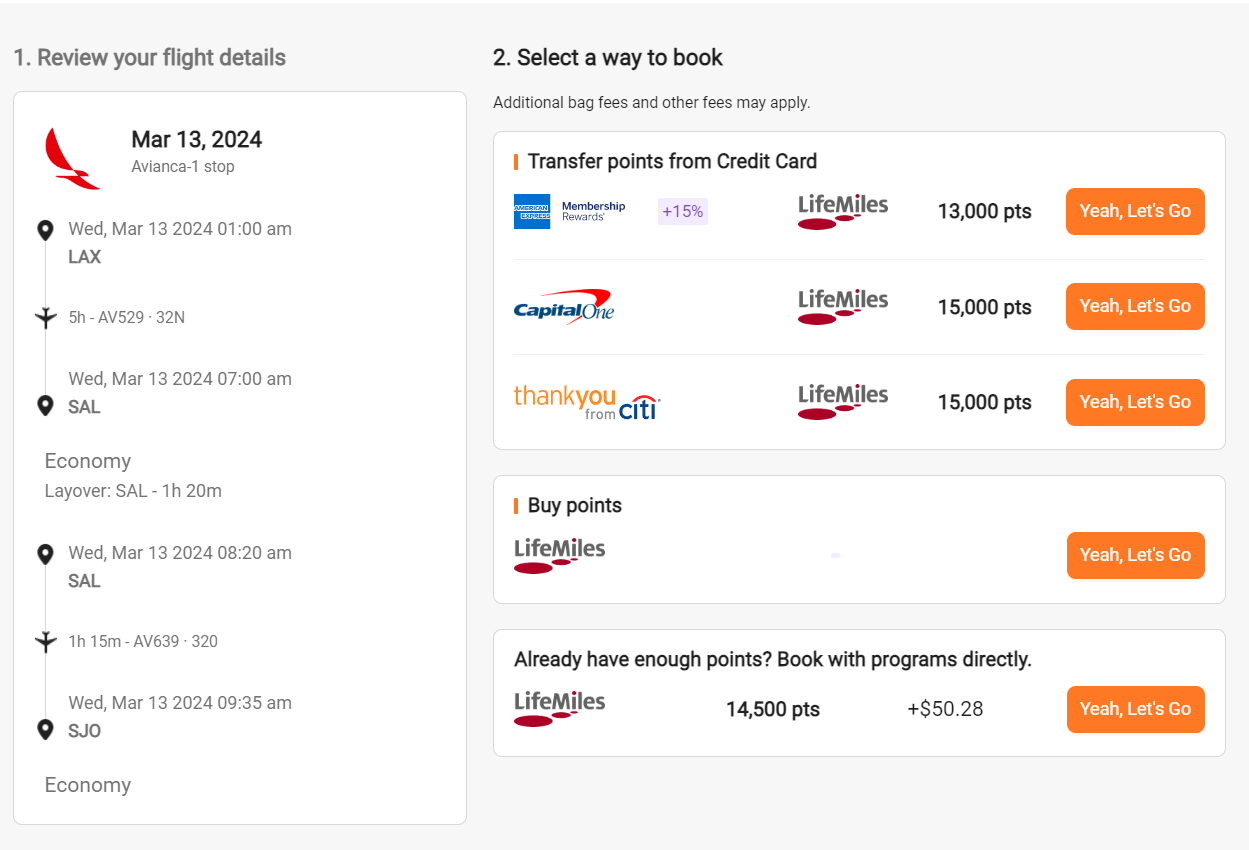Click the airplane icon for flight AV639
Viewport: 1249px width, 850px height.
(45, 641)
